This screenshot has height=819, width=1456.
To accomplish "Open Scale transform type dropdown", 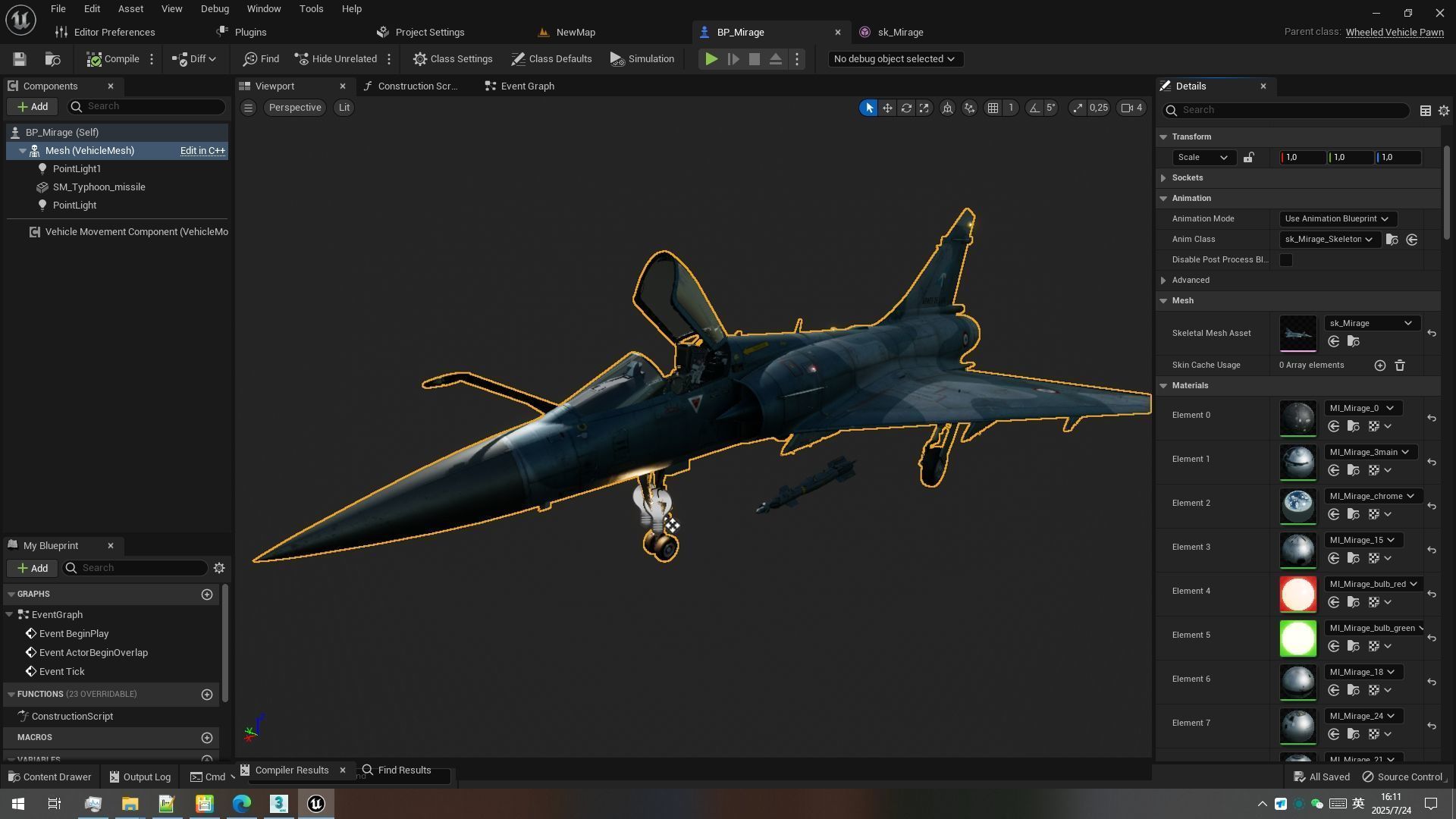I will click(1203, 158).
